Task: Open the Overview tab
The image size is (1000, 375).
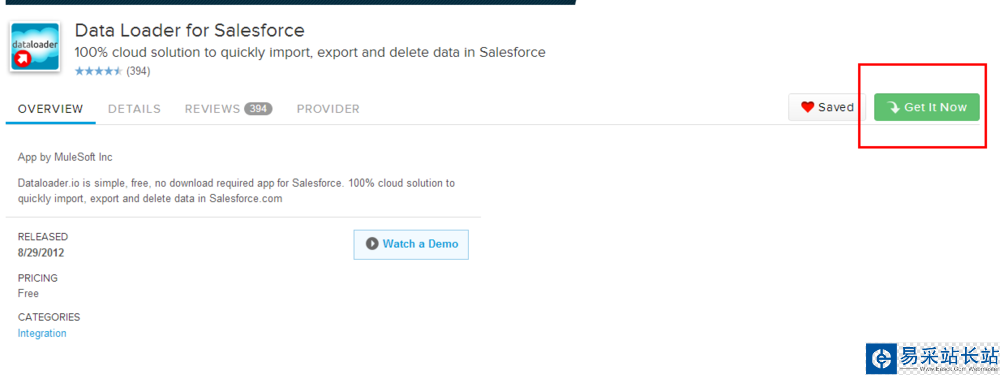Action: (50, 109)
